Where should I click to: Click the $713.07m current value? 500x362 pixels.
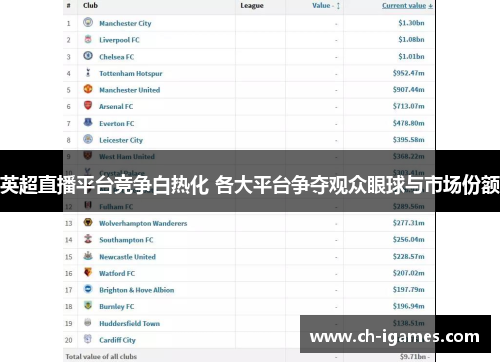tap(408, 106)
